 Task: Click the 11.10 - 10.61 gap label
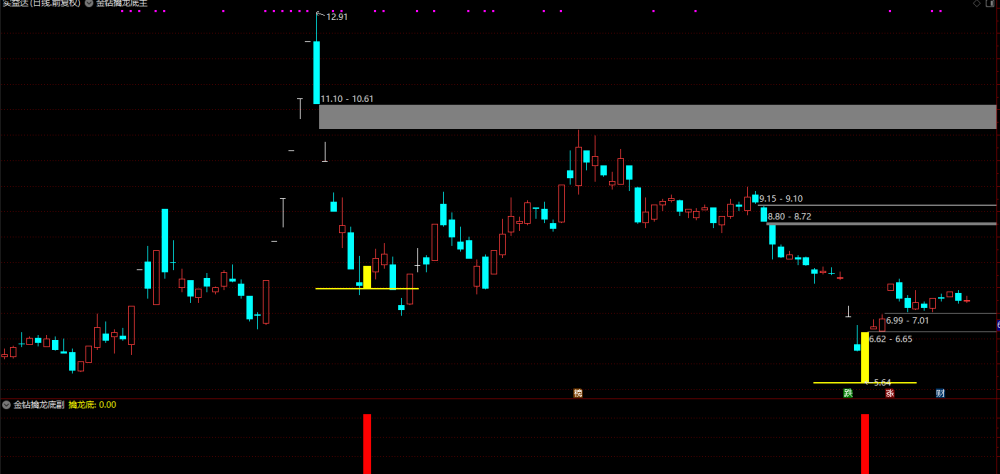[x=348, y=99]
